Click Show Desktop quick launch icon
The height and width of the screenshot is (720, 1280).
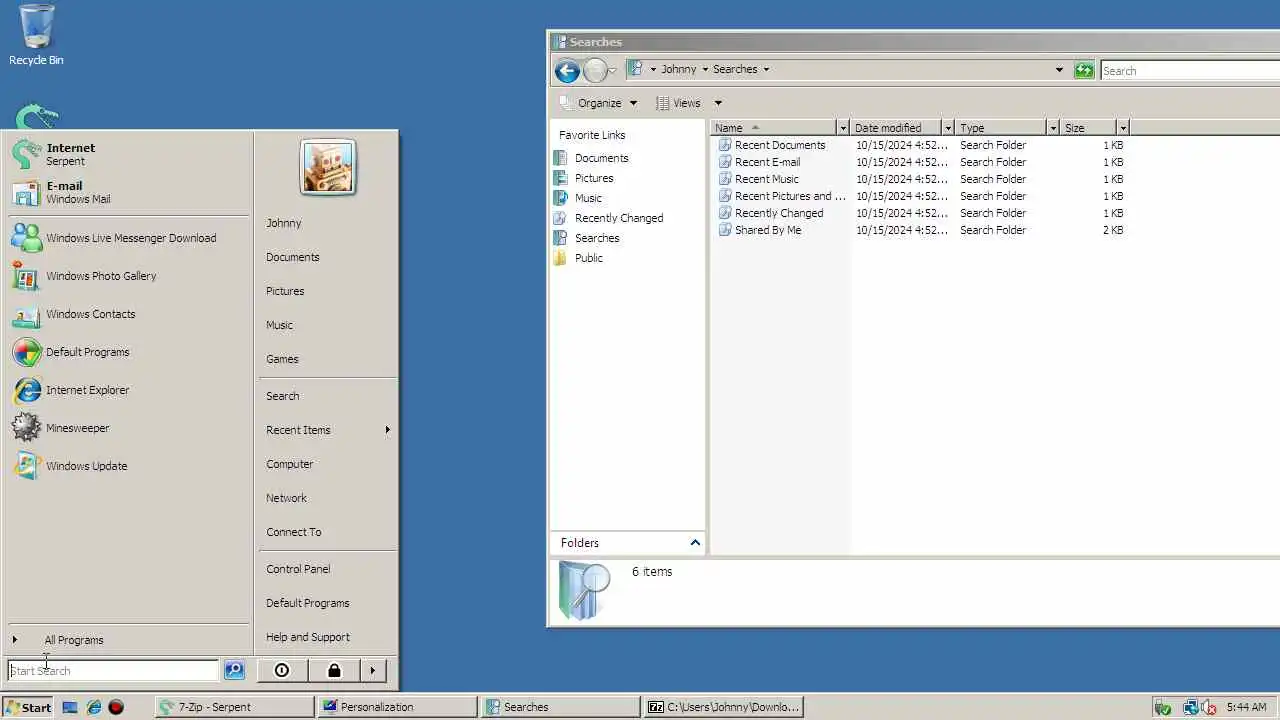70,707
